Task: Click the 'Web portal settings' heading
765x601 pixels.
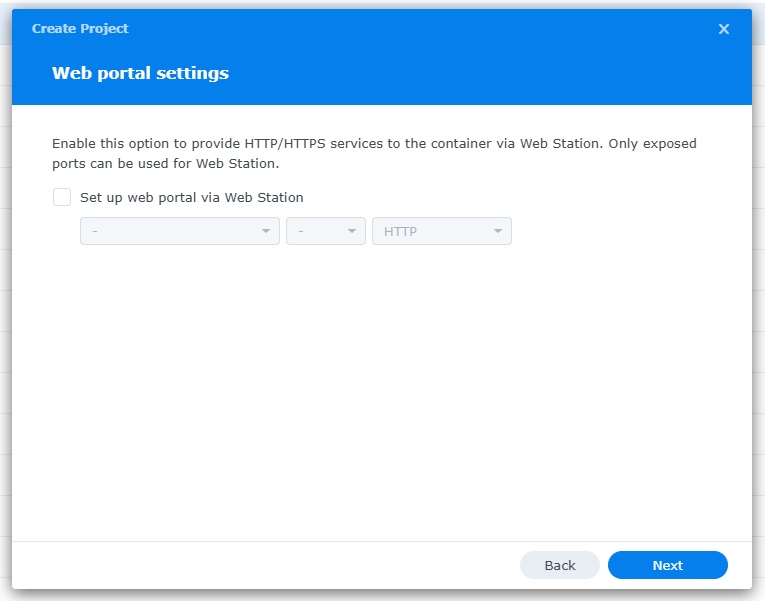Action: (x=140, y=73)
